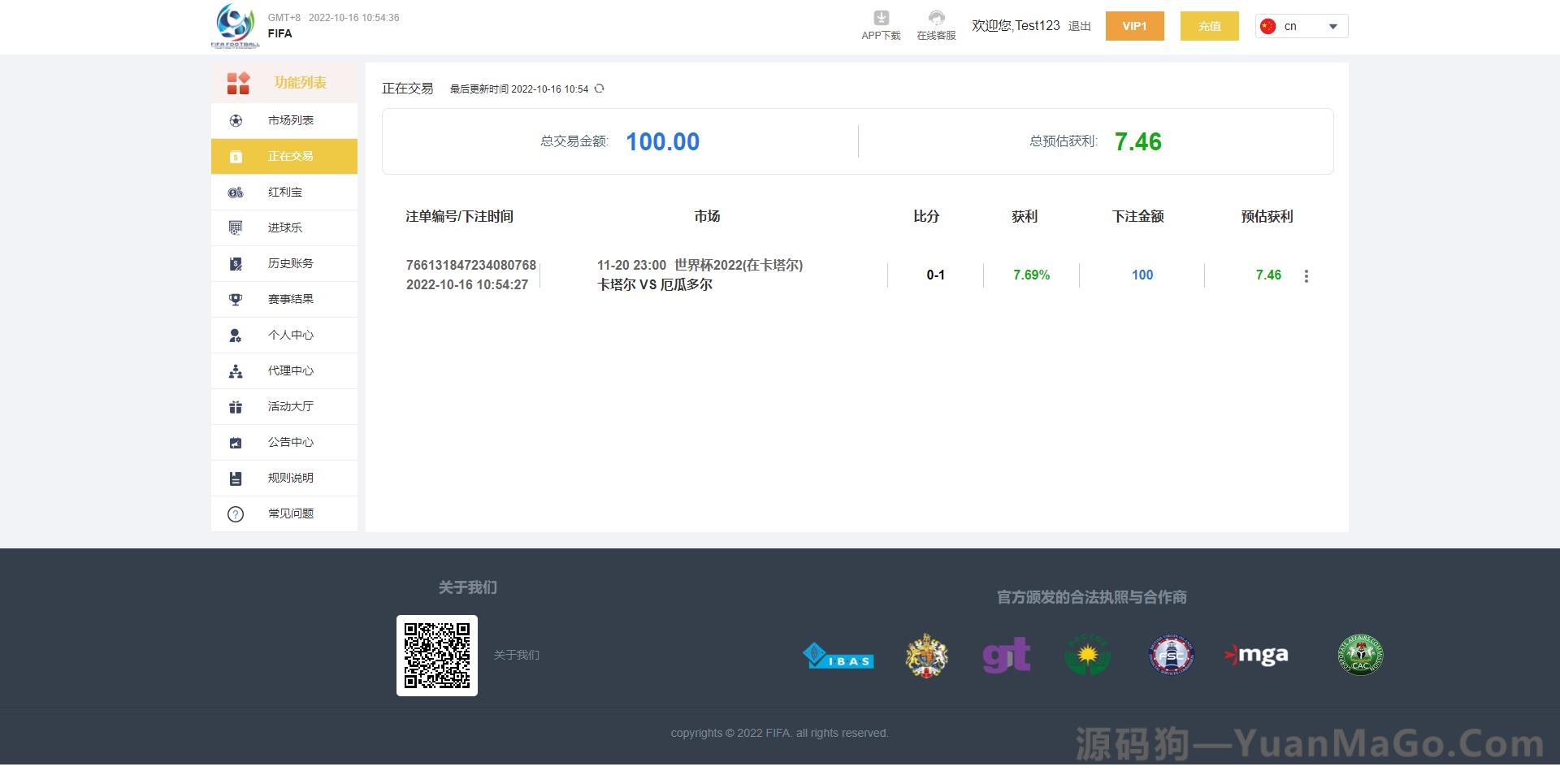This screenshot has width=1560, height=784.
Task: Select the 市场列表 market list icon
Action: [x=236, y=120]
